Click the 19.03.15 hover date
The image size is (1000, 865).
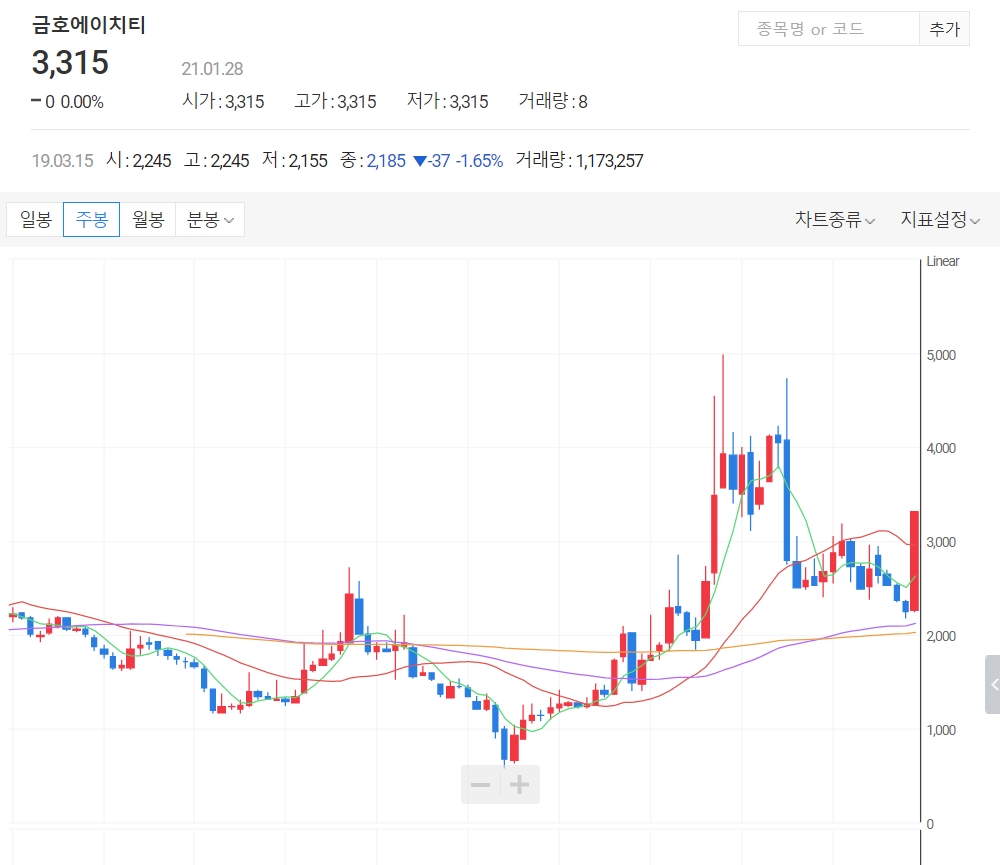click(62, 161)
